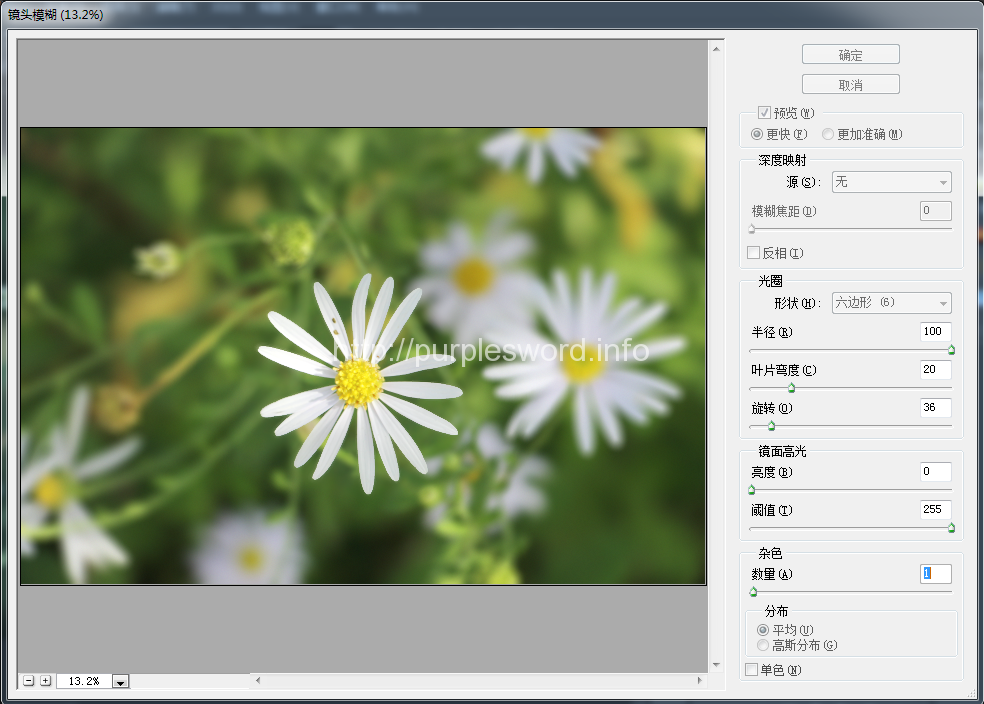The image size is (984, 704).
Task: Click the zoom out minus icon
Action: pos(29,681)
